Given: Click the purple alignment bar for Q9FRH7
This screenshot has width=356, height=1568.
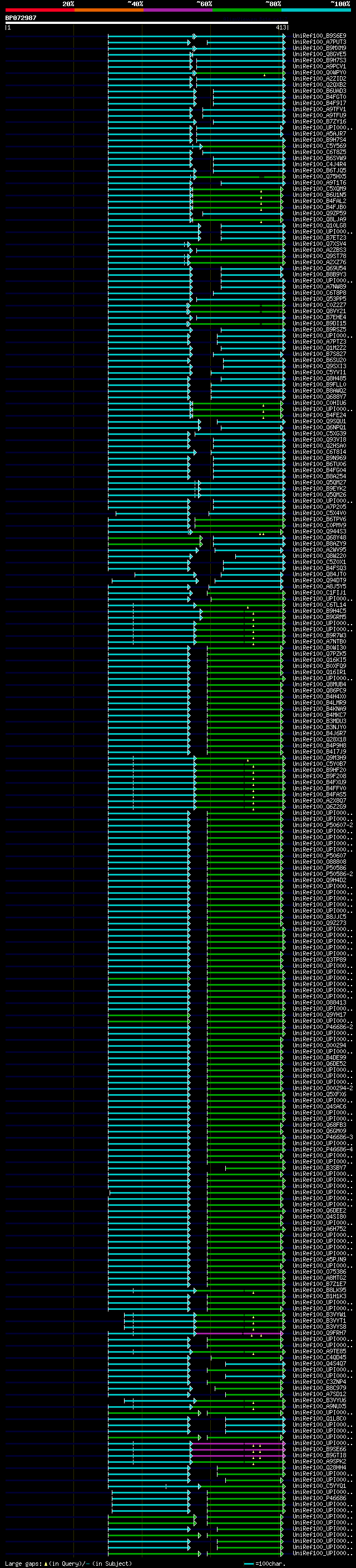Looking at the screenshot, I should pos(239,1333).
